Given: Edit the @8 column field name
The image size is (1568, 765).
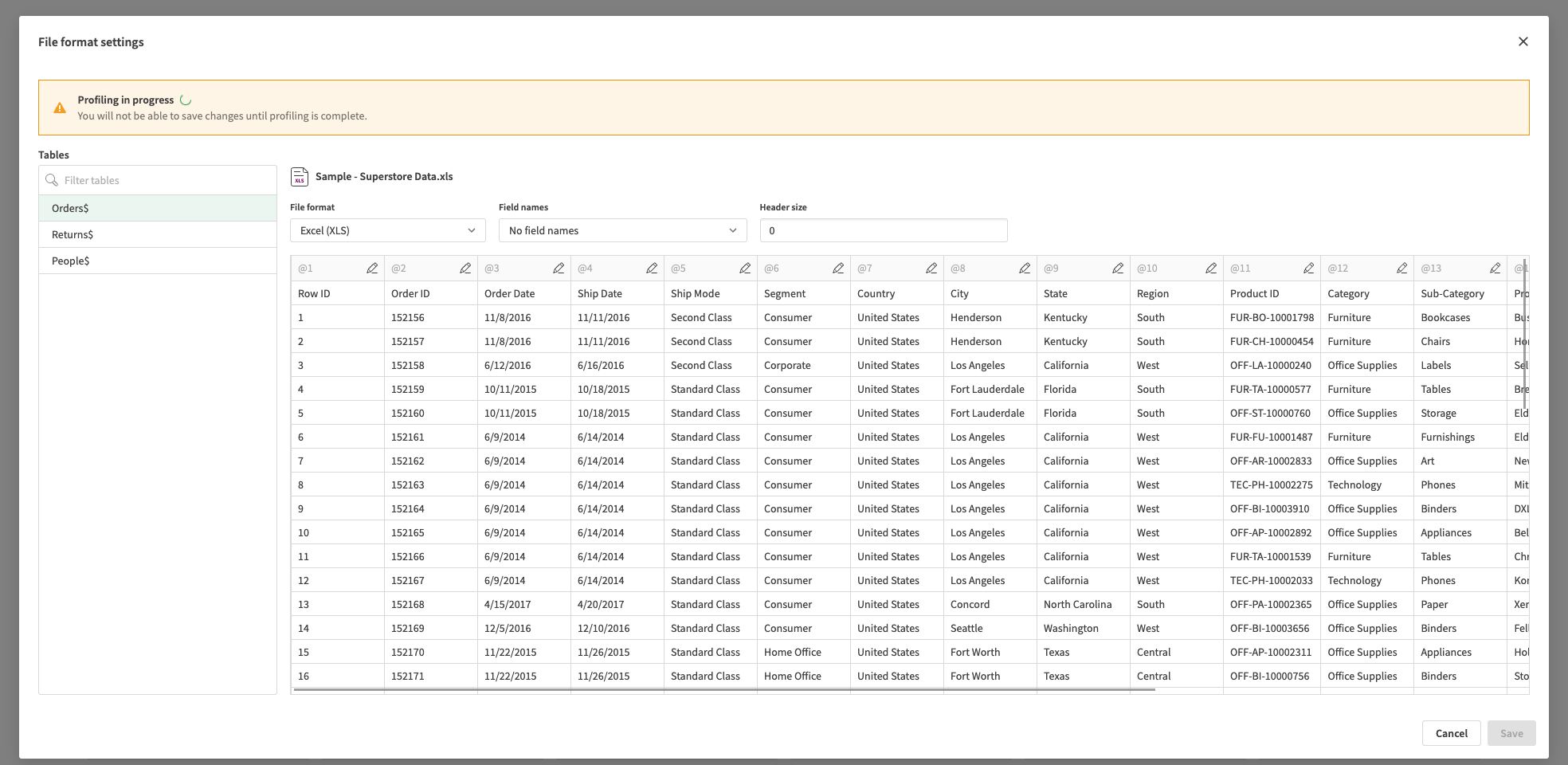Looking at the screenshot, I should coord(1025,269).
